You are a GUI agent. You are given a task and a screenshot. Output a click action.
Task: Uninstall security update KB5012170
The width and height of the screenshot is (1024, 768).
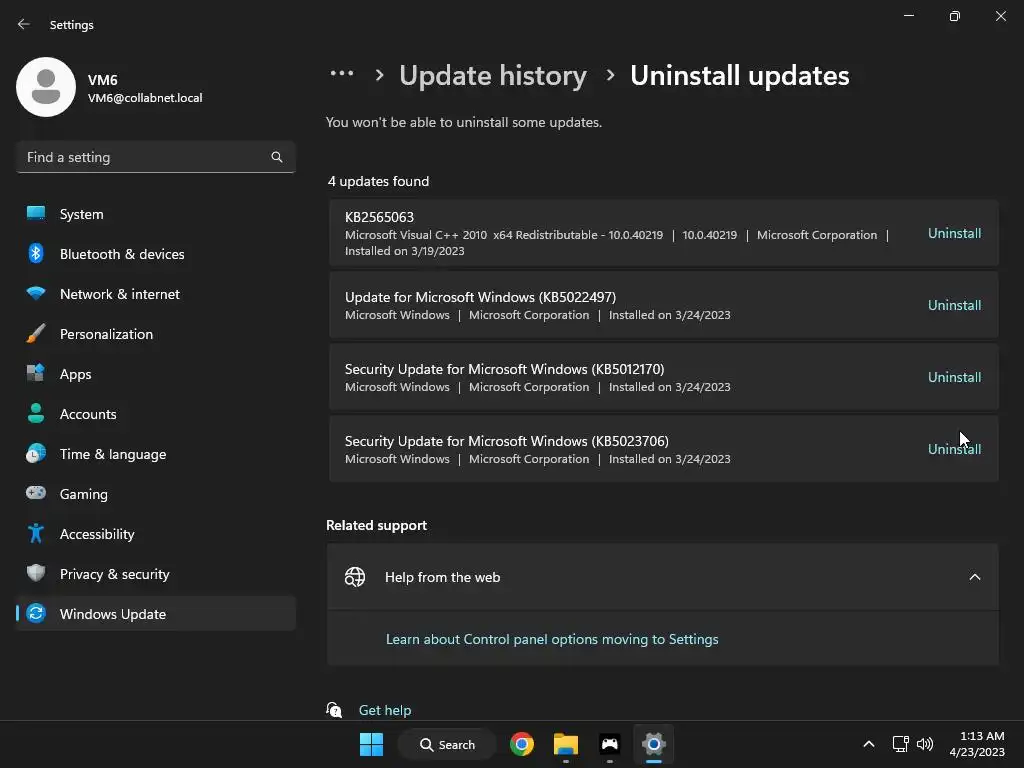[x=954, y=377]
